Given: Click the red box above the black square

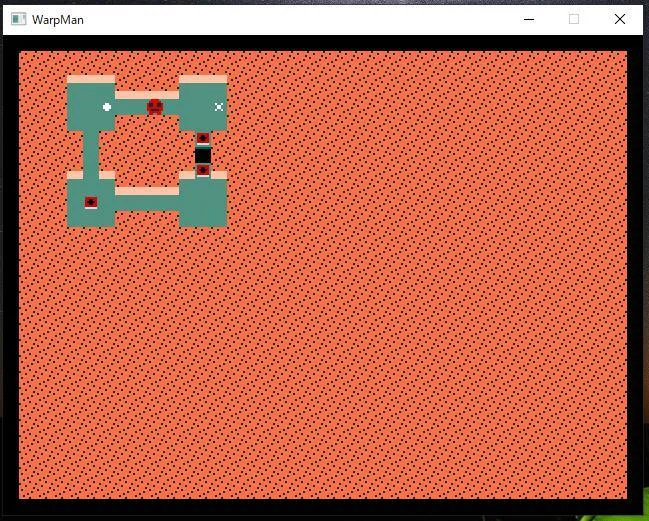Looking at the screenshot, I should tap(203, 138).
